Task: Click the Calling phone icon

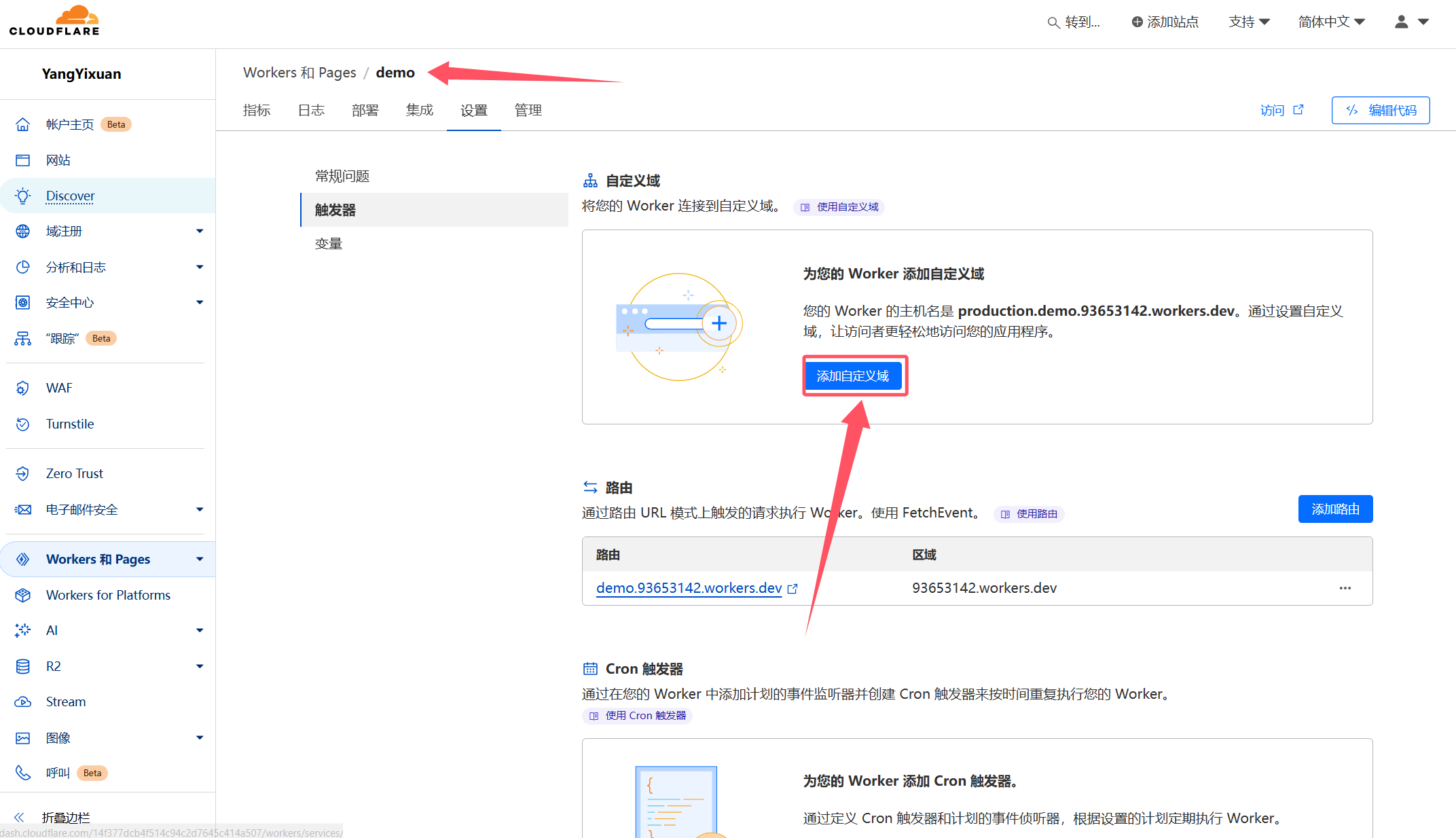Action: pos(23,773)
